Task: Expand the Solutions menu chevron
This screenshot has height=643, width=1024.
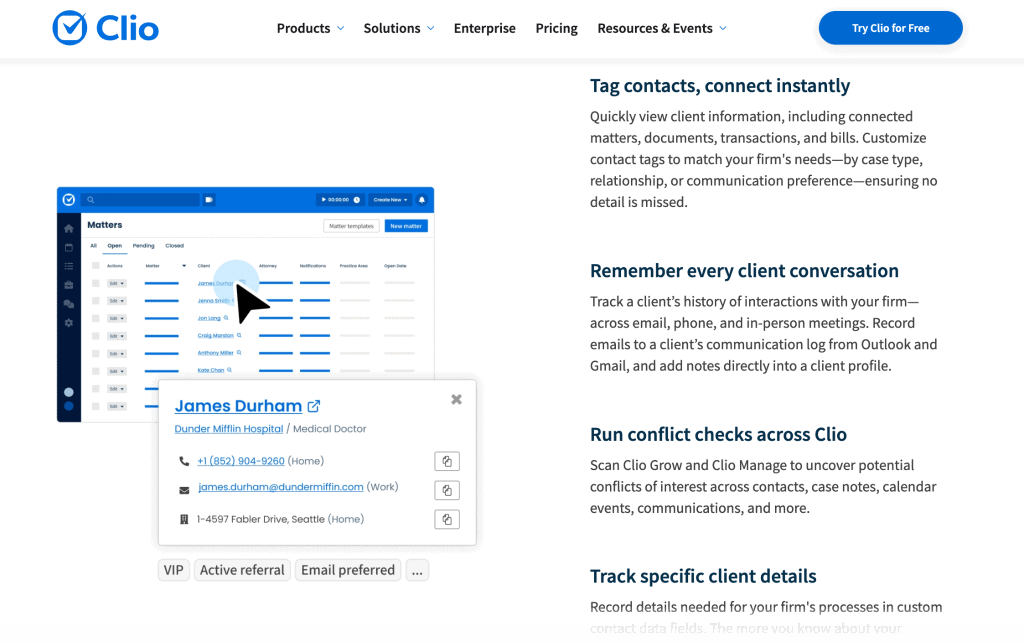Action: pyautogui.click(x=430, y=29)
